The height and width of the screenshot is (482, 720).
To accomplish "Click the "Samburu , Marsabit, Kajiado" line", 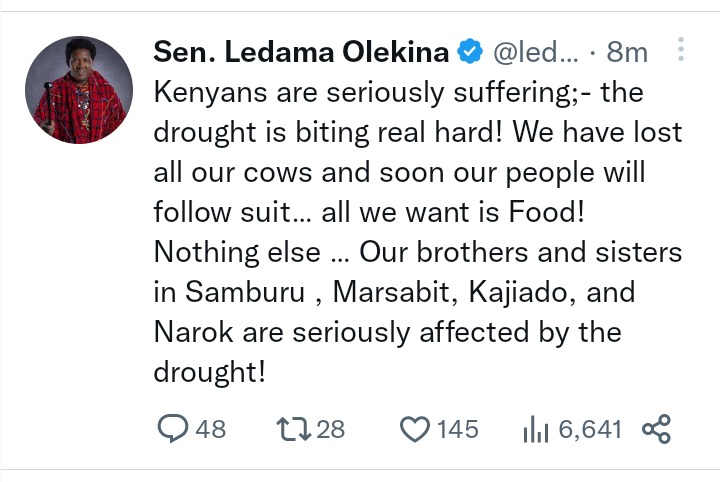I will tap(395, 292).
